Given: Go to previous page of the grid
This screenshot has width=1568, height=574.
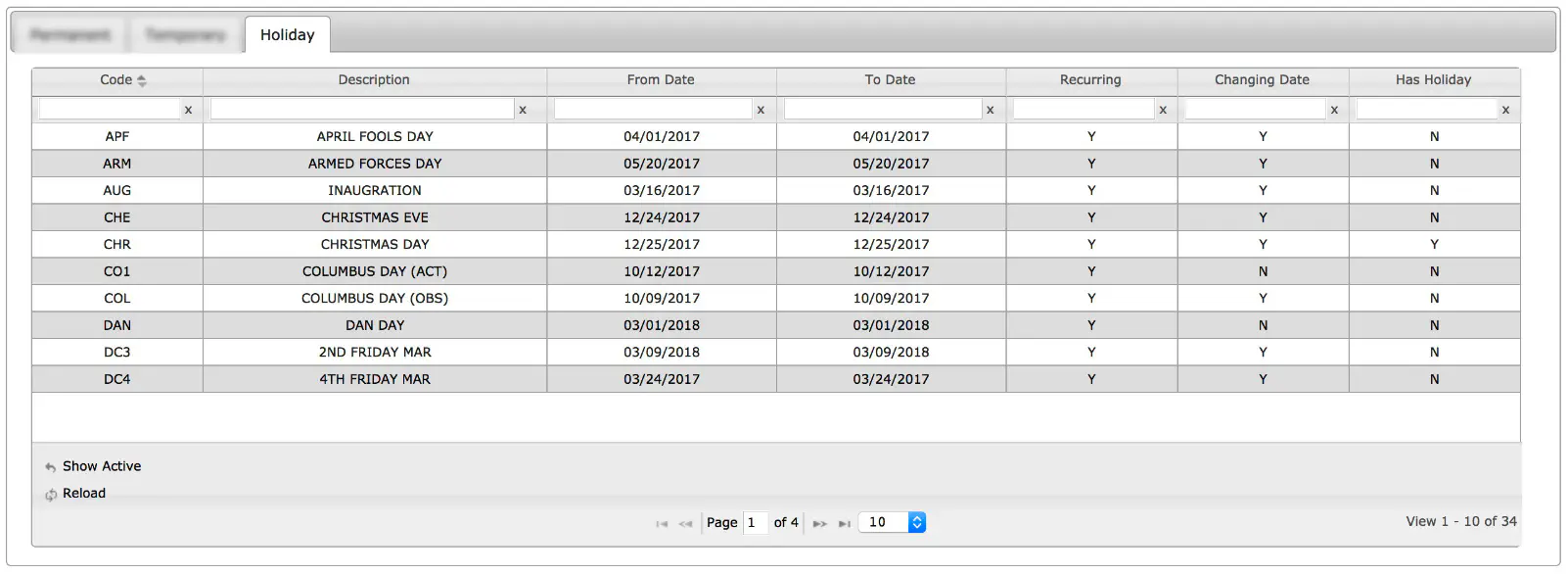Looking at the screenshot, I should point(685,523).
